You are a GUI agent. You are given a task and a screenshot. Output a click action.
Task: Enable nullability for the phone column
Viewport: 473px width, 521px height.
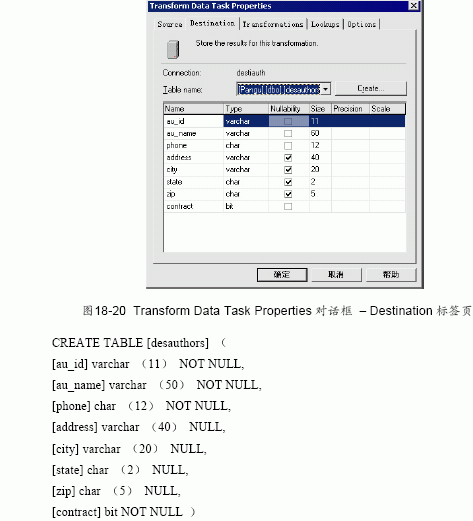click(288, 146)
